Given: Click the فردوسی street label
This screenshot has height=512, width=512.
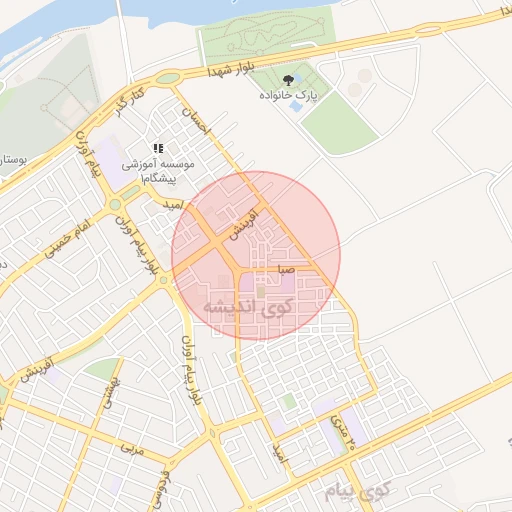Looking at the screenshot, I should point(160,490).
